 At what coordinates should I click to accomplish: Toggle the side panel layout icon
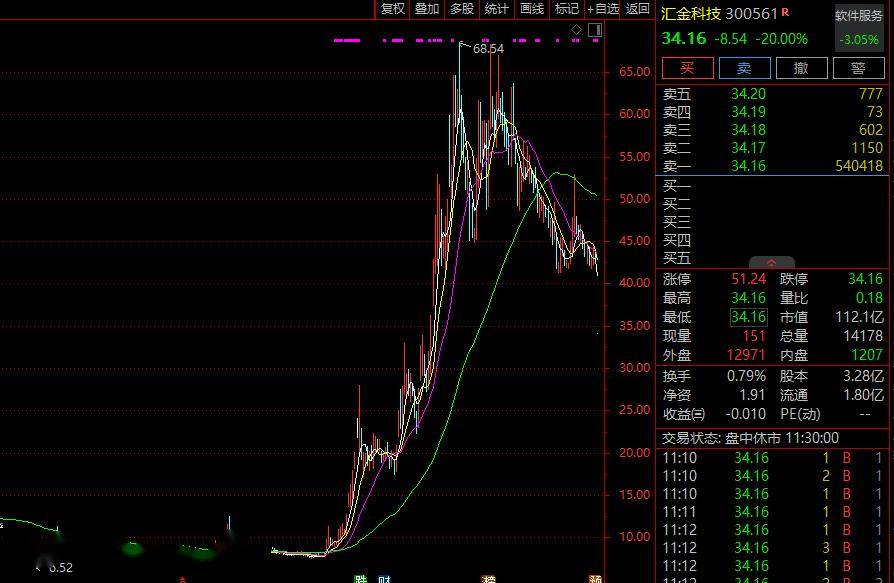click(595, 30)
